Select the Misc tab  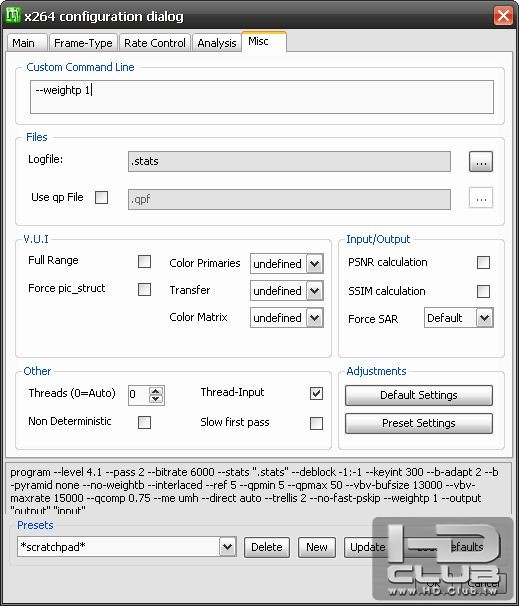pyautogui.click(x=264, y=41)
